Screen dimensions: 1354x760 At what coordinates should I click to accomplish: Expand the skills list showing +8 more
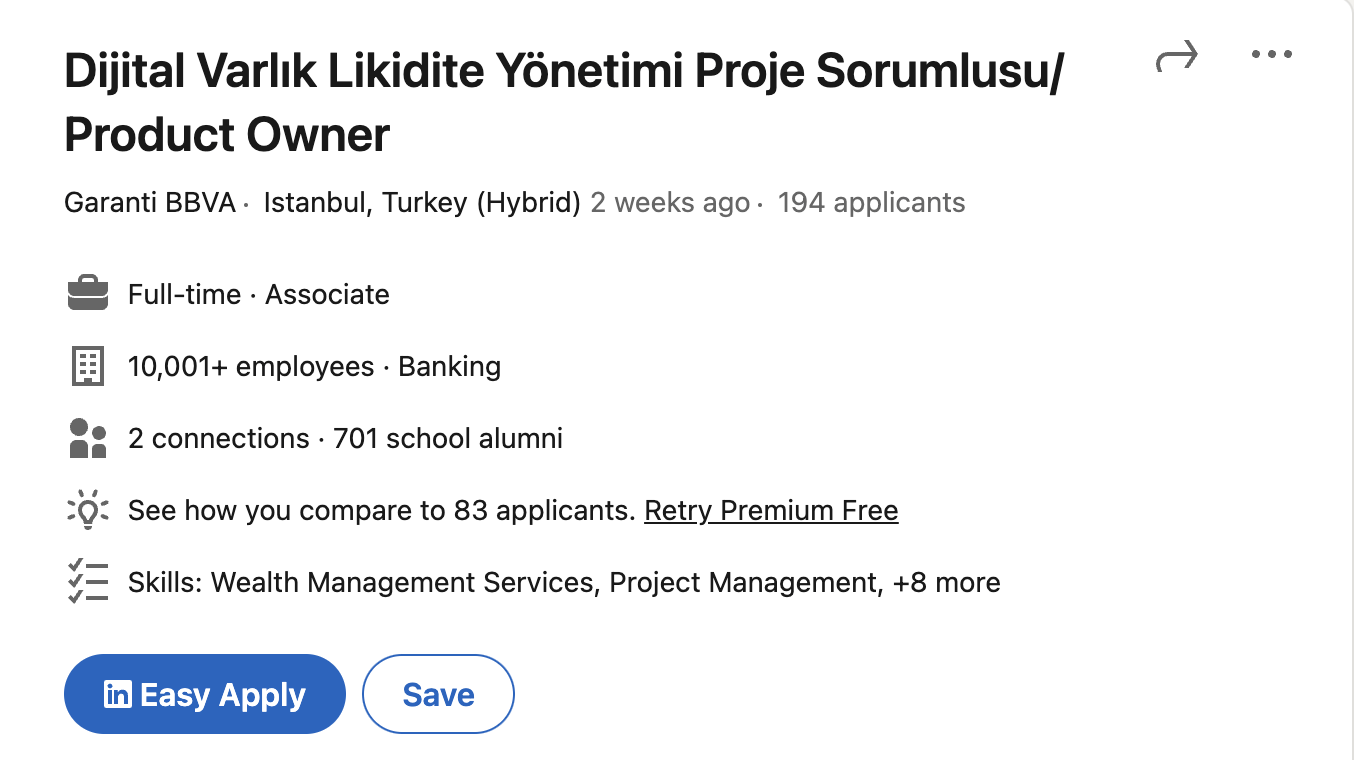coord(946,582)
